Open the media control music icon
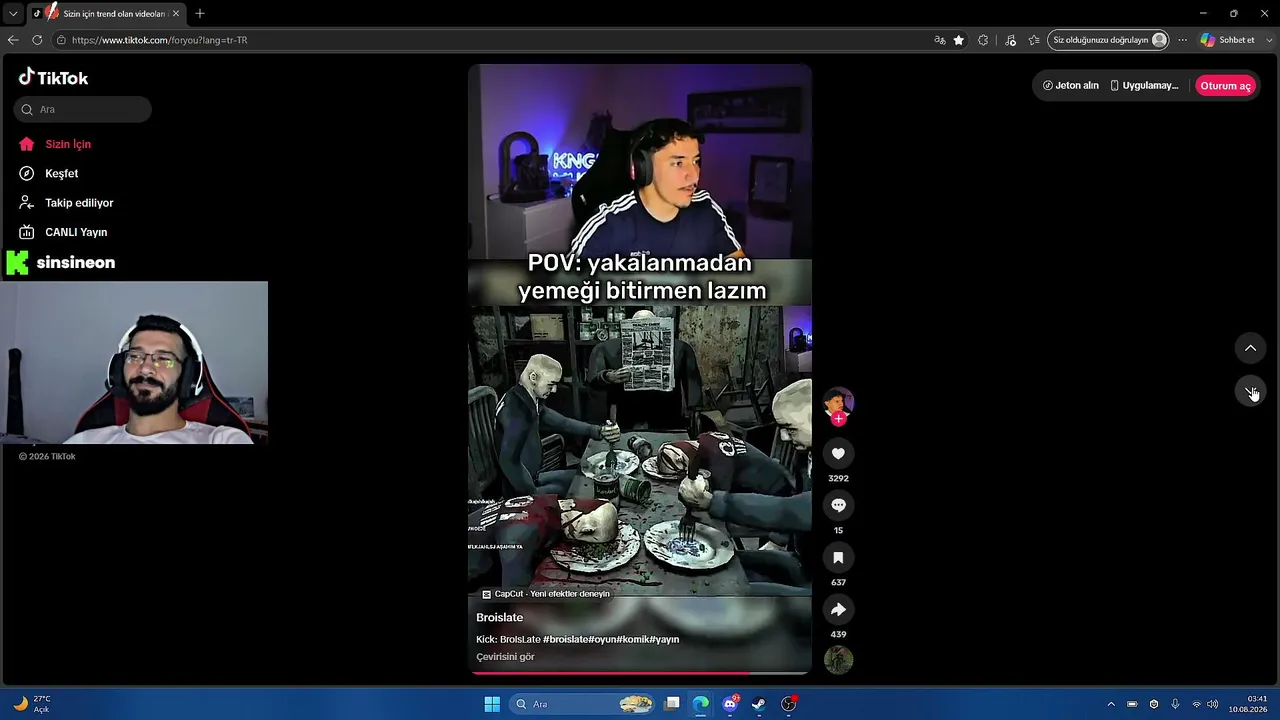1280x720 pixels. (x=1010, y=40)
